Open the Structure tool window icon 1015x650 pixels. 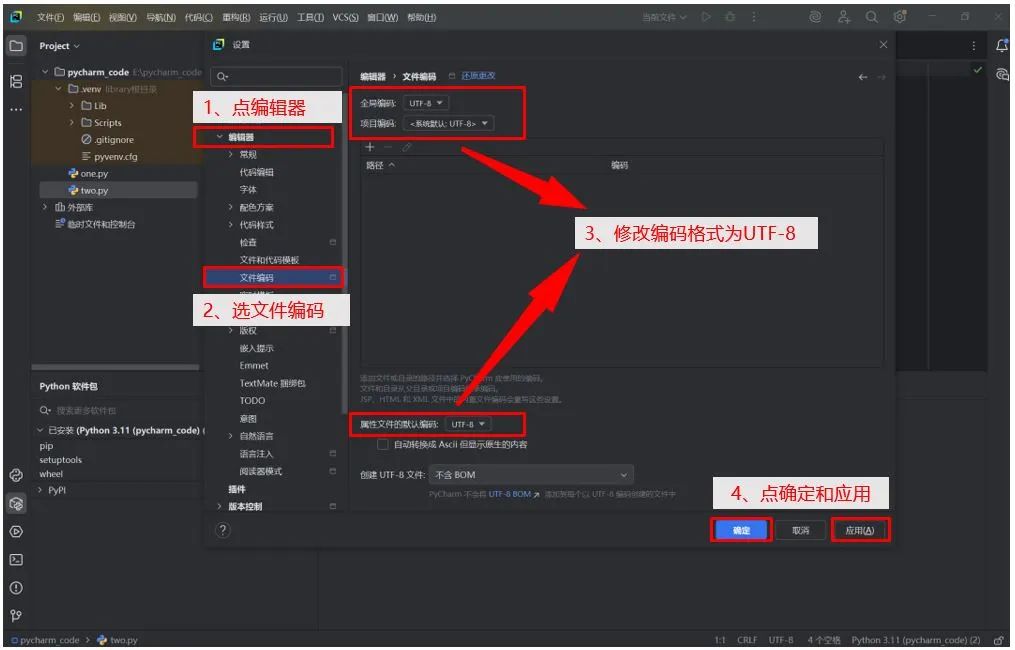pos(16,81)
